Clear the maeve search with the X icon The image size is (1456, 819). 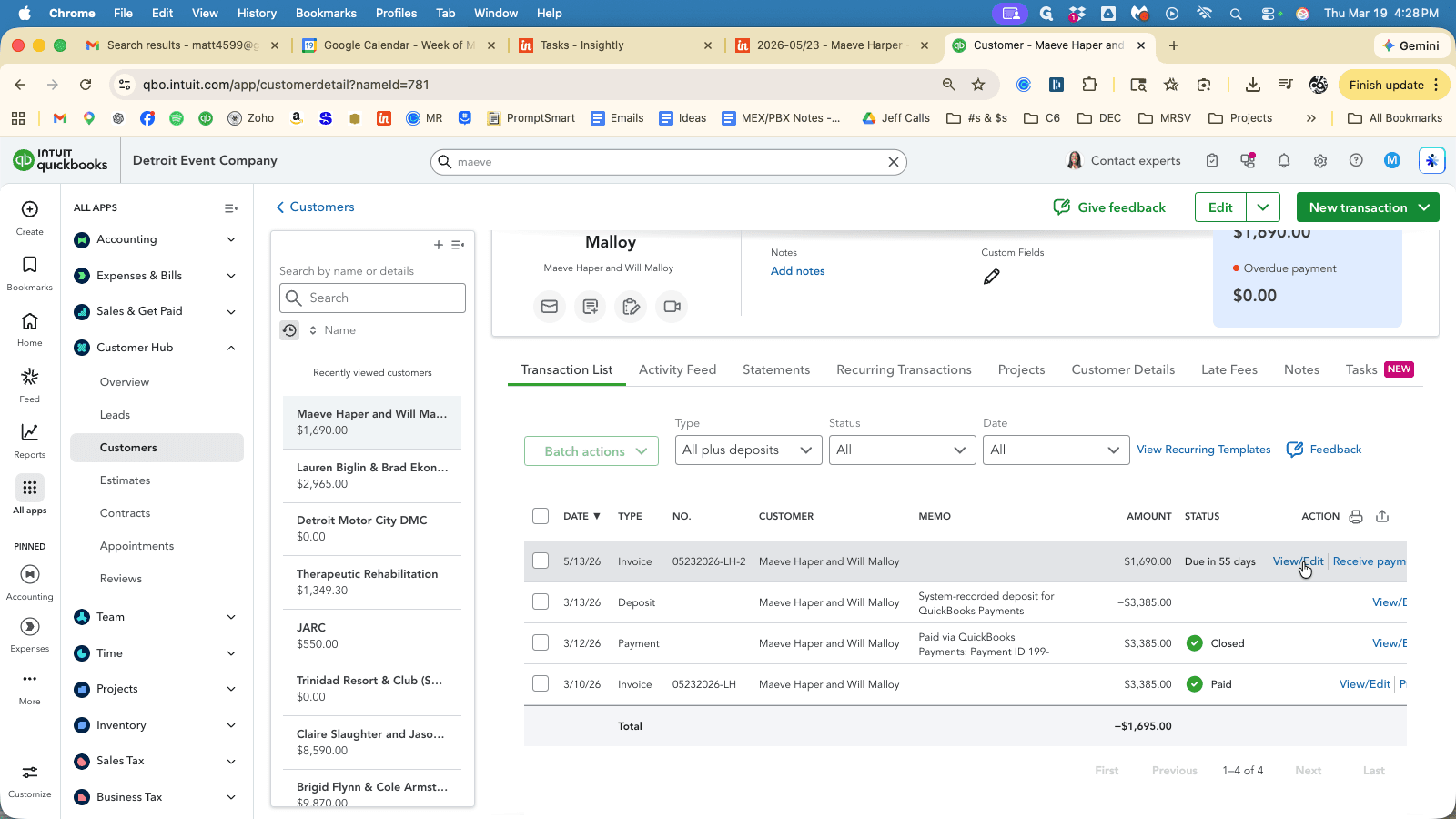coord(894,162)
